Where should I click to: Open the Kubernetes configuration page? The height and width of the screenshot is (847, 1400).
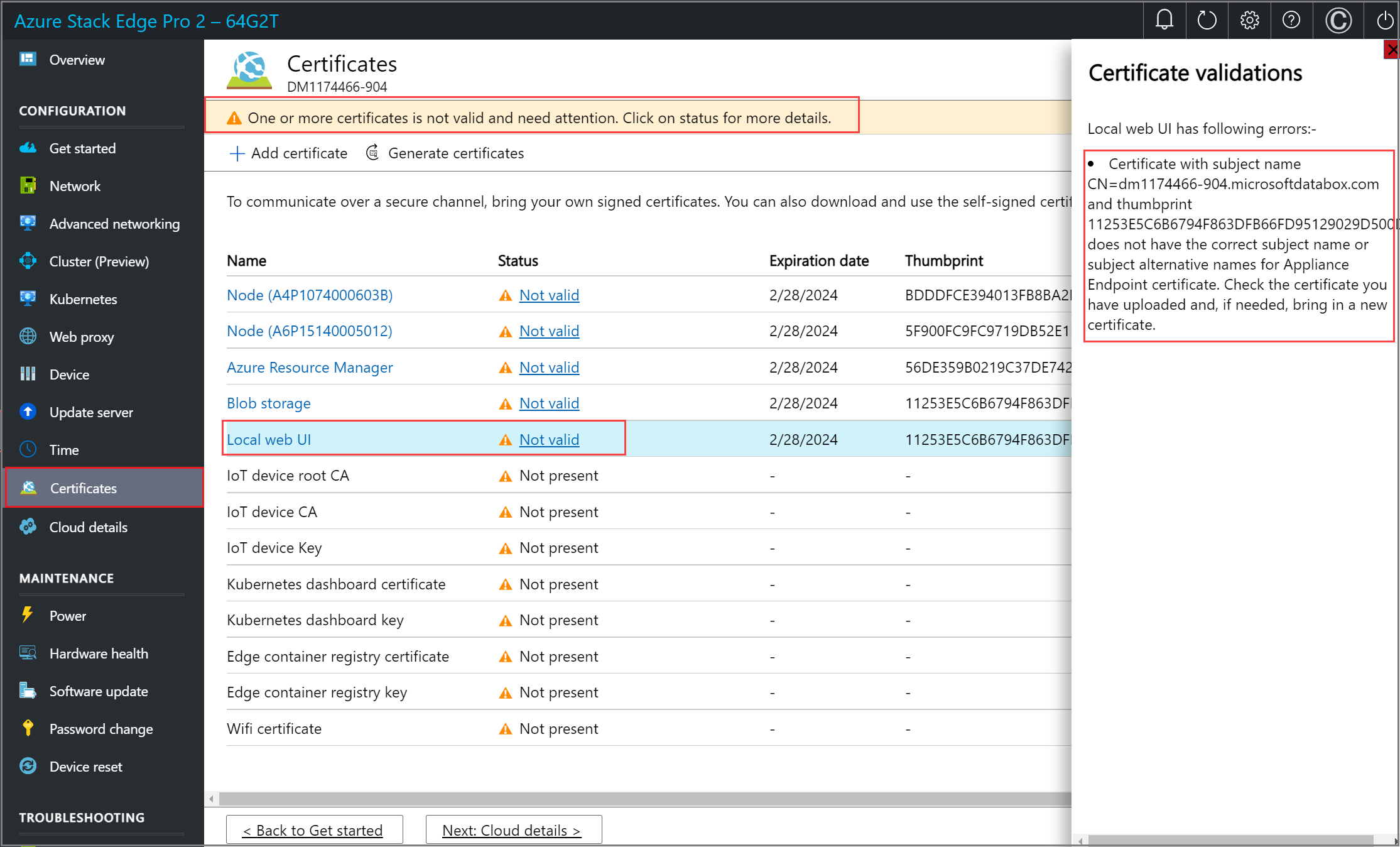click(83, 299)
